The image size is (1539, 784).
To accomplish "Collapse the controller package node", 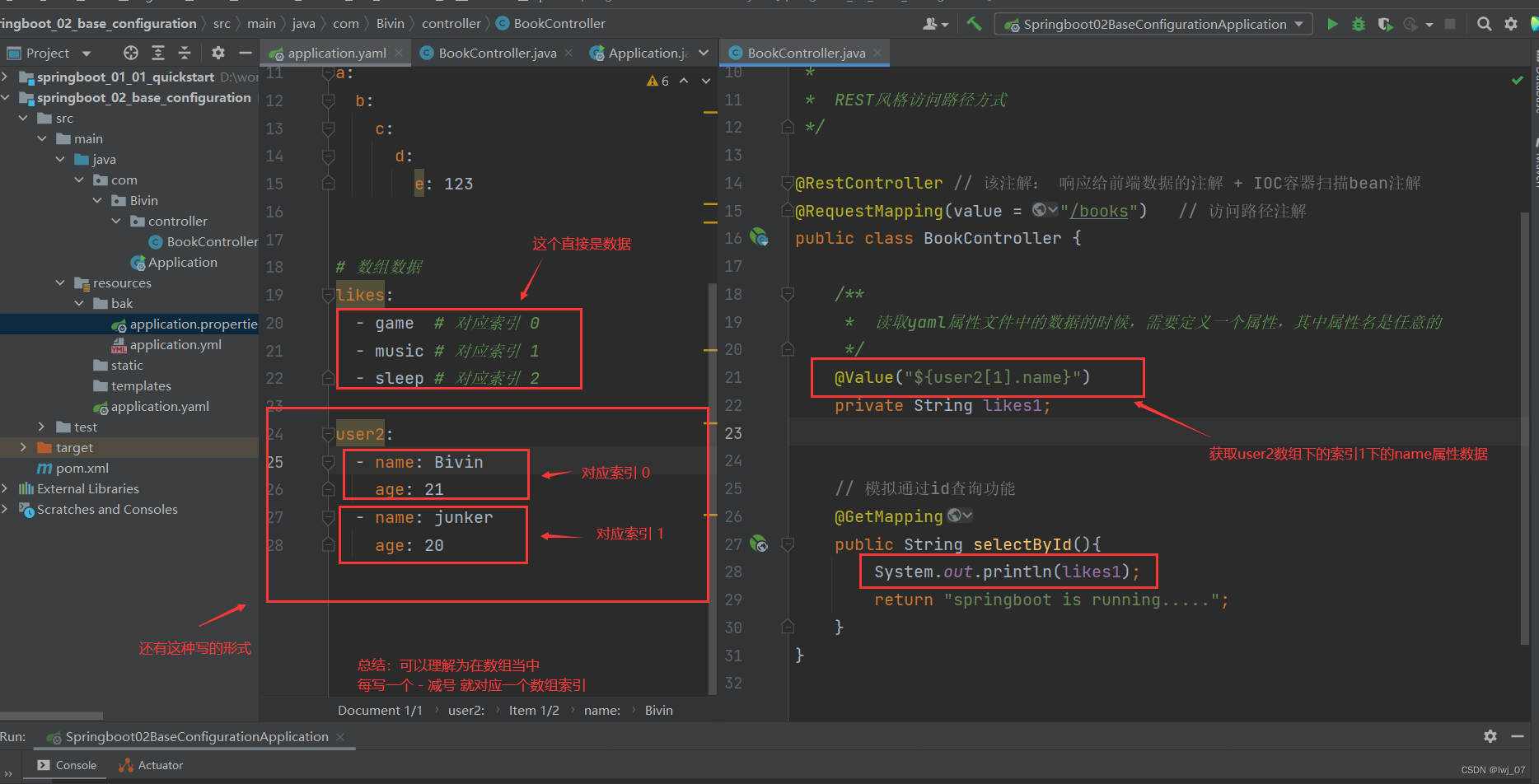I will [x=115, y=221].
